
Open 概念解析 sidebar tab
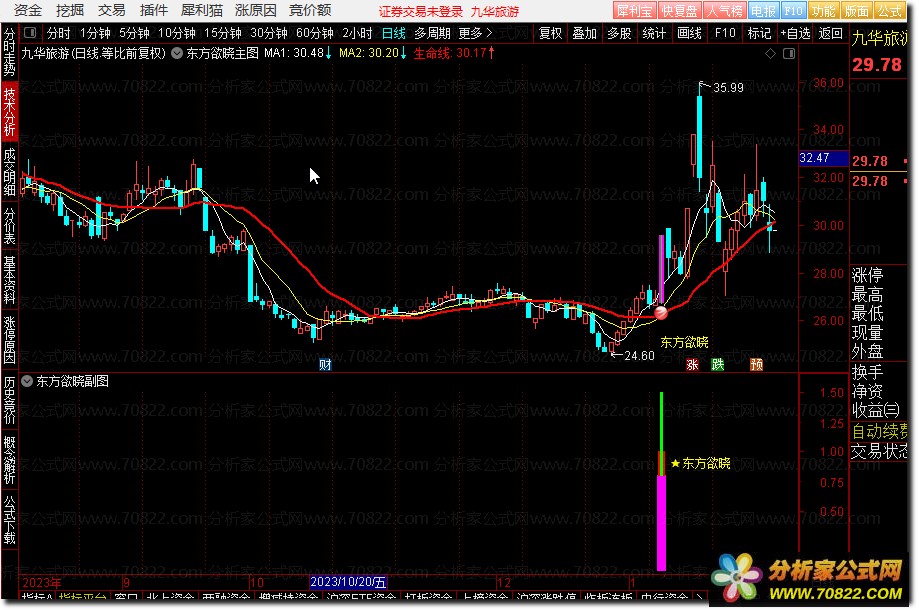[x=9, y=459]
